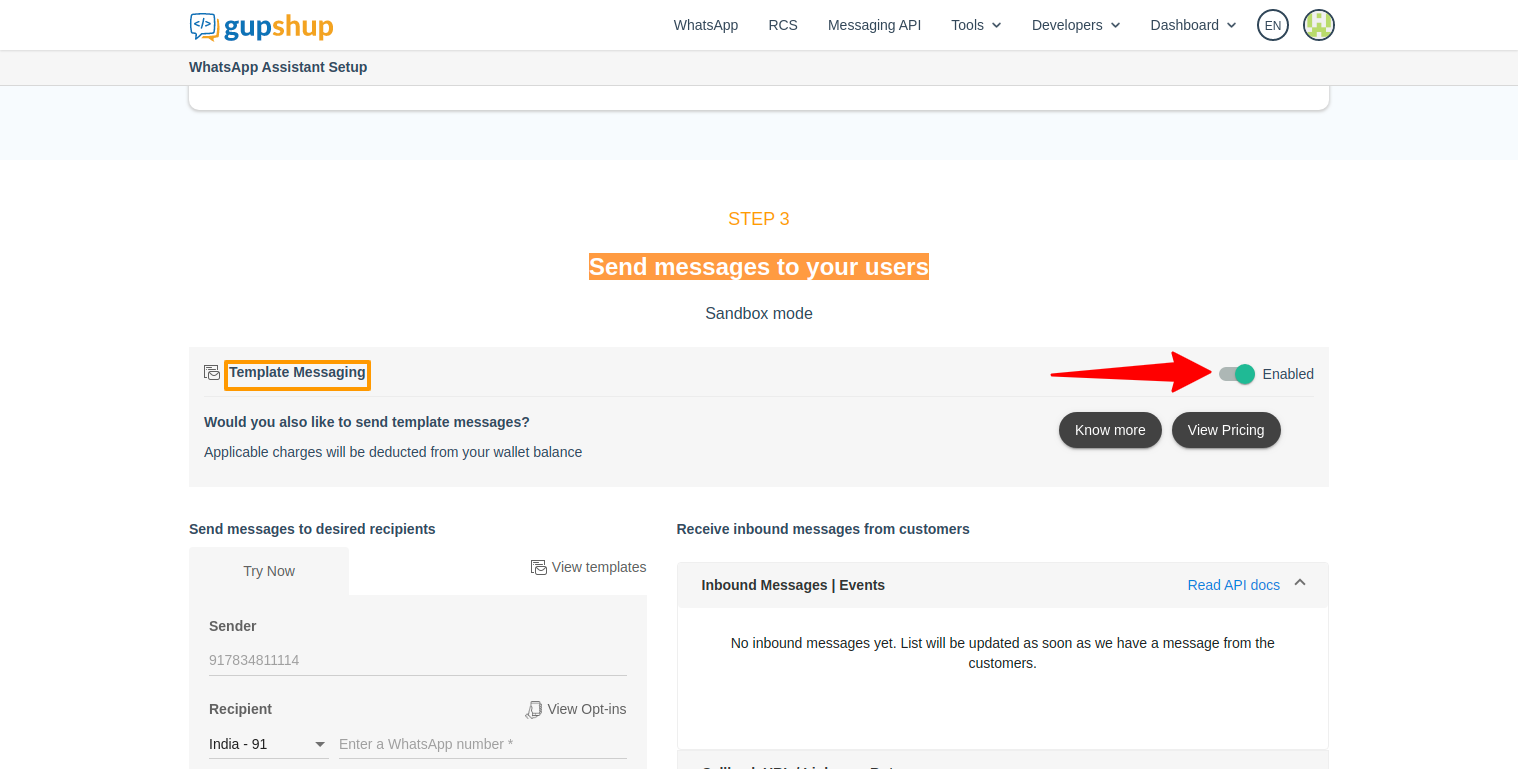Click the STEP 3 label
The width and height of the screenshot is (1518, 769).
click(x=759, y=219)
